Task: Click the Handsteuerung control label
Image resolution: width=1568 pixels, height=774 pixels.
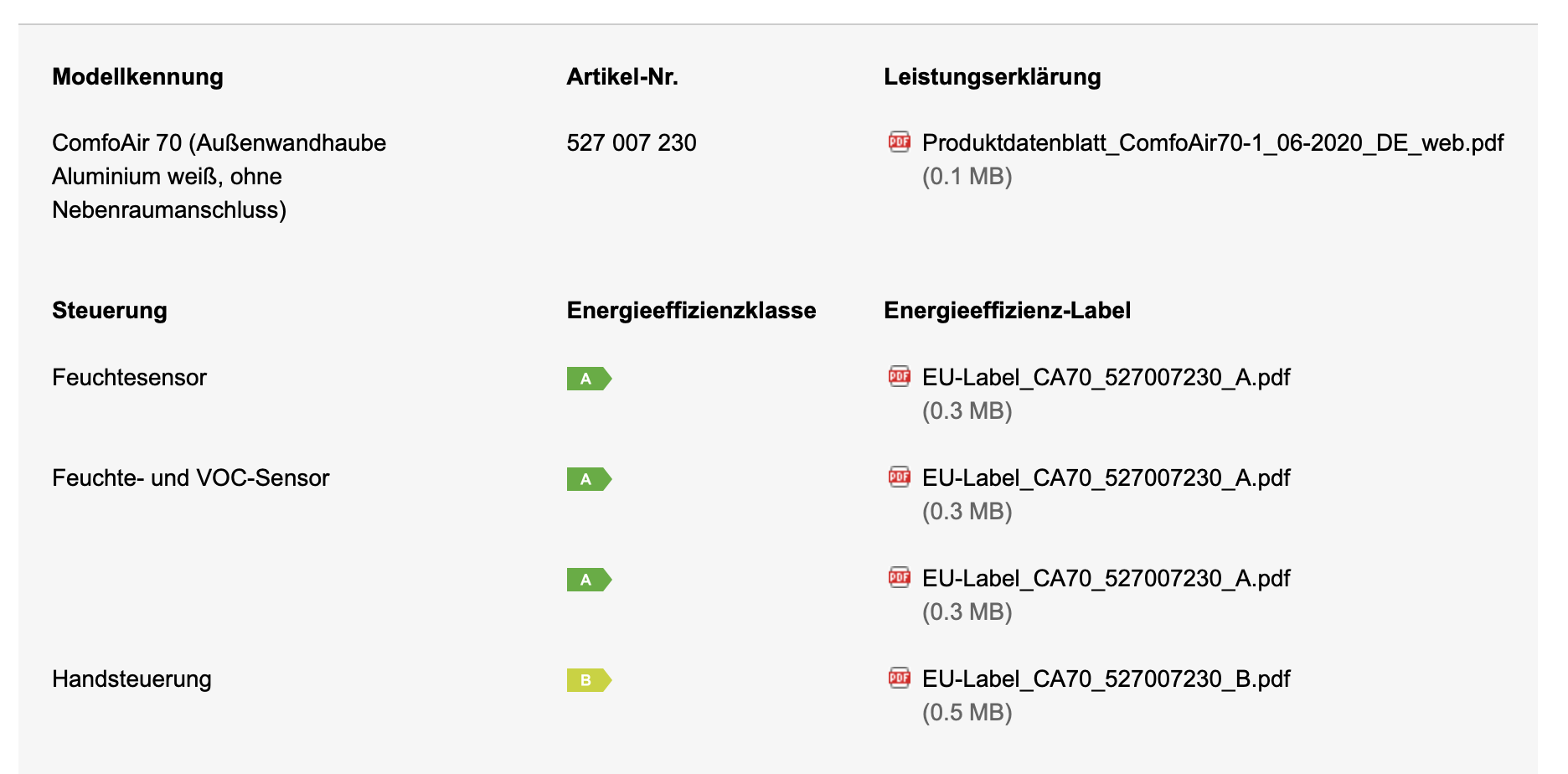Action: click(x=132, y=679)
